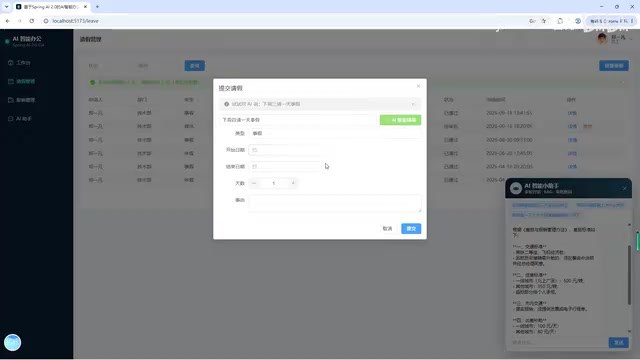This screenshot has width=640, height=360.
Task: Open the tab search dropdown arrow
Action: (x=7, y=7)
